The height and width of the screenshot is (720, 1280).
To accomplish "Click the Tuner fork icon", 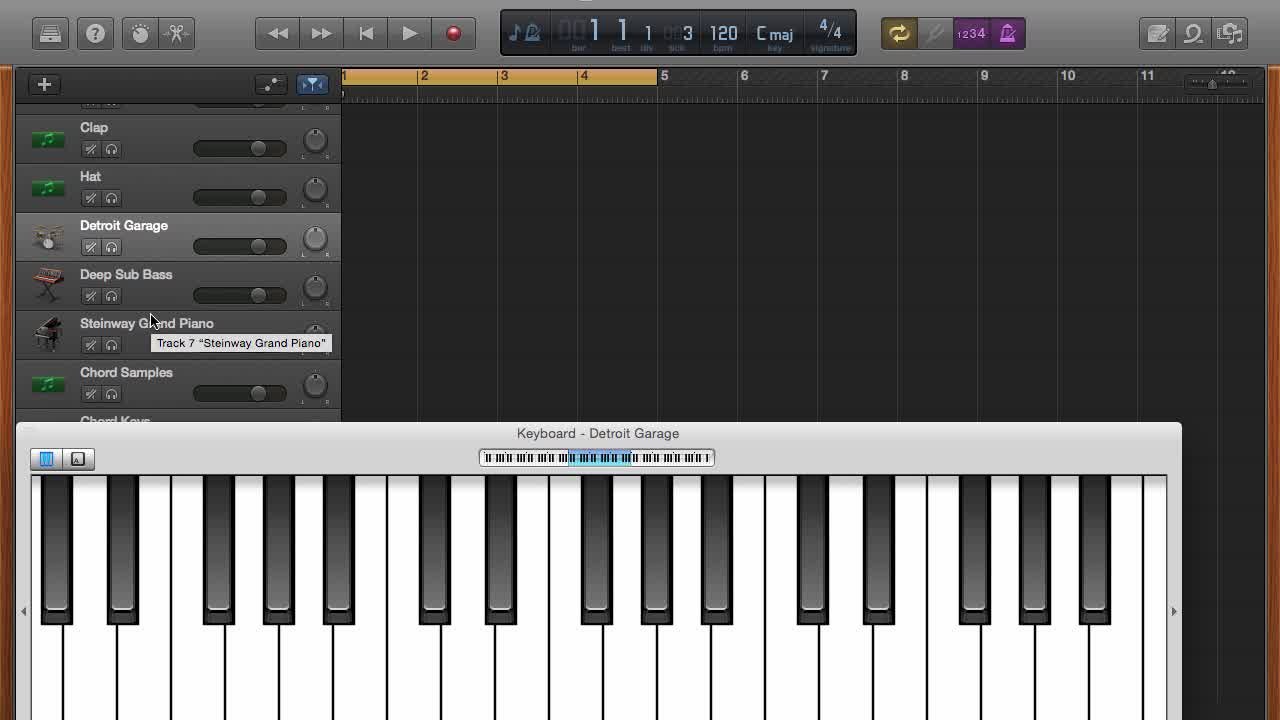I will pos(935,33).
